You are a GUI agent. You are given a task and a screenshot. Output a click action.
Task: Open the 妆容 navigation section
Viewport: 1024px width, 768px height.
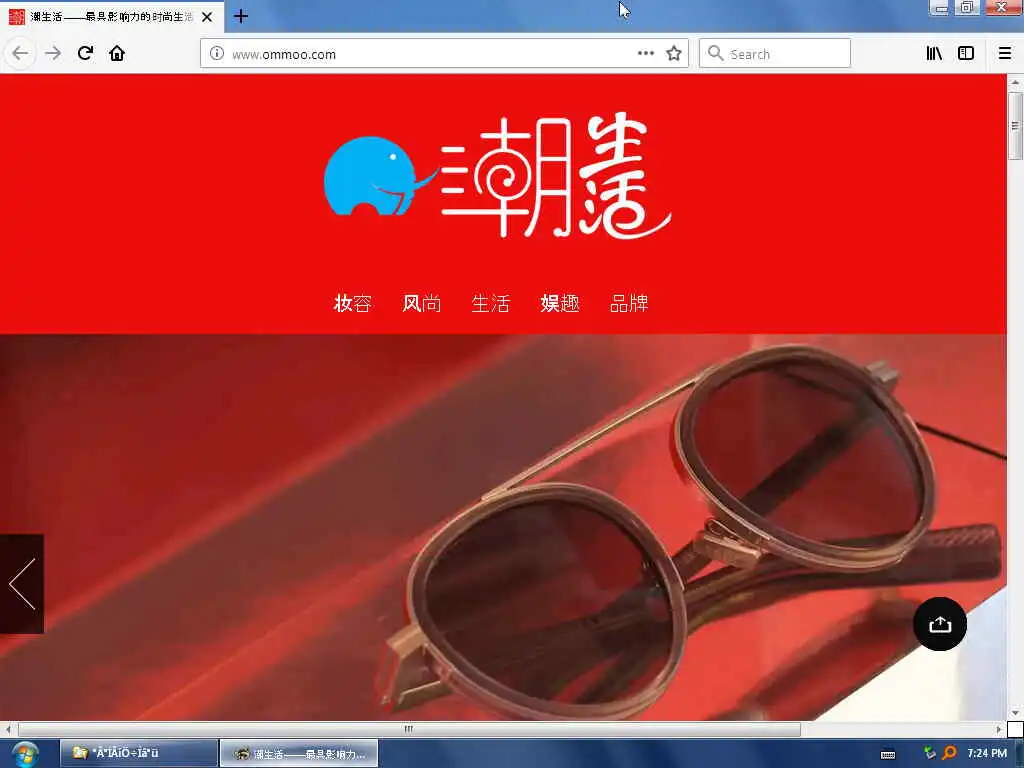click(x=353, y=304)
